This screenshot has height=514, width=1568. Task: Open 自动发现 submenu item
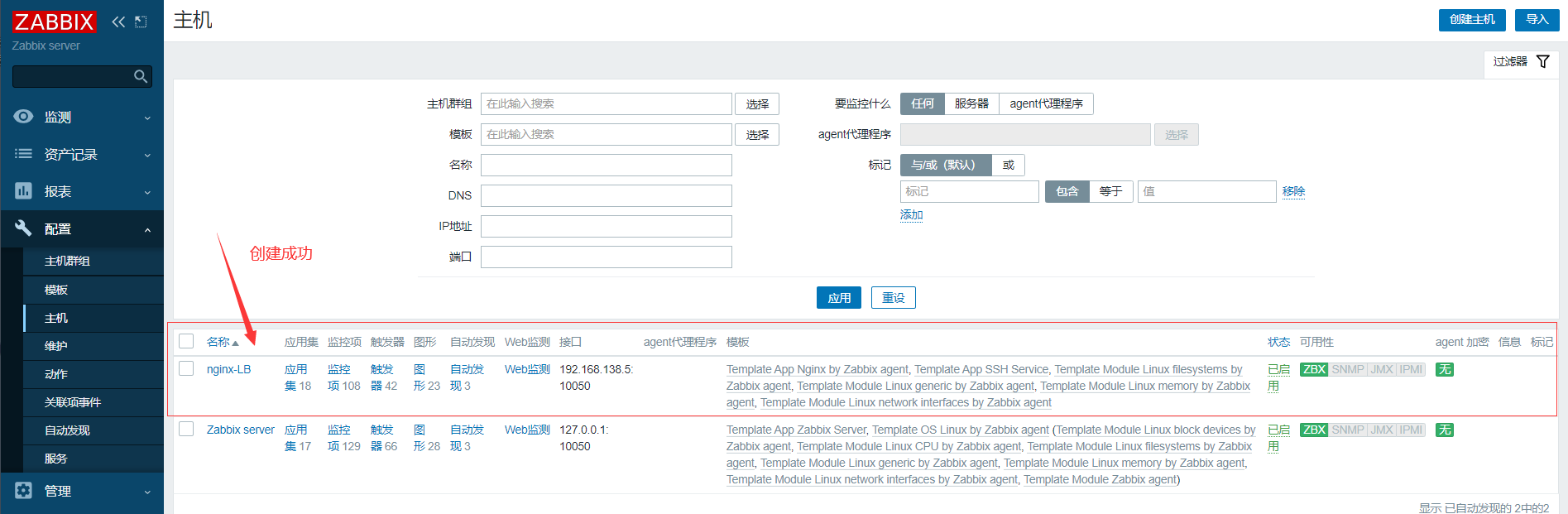94,430
